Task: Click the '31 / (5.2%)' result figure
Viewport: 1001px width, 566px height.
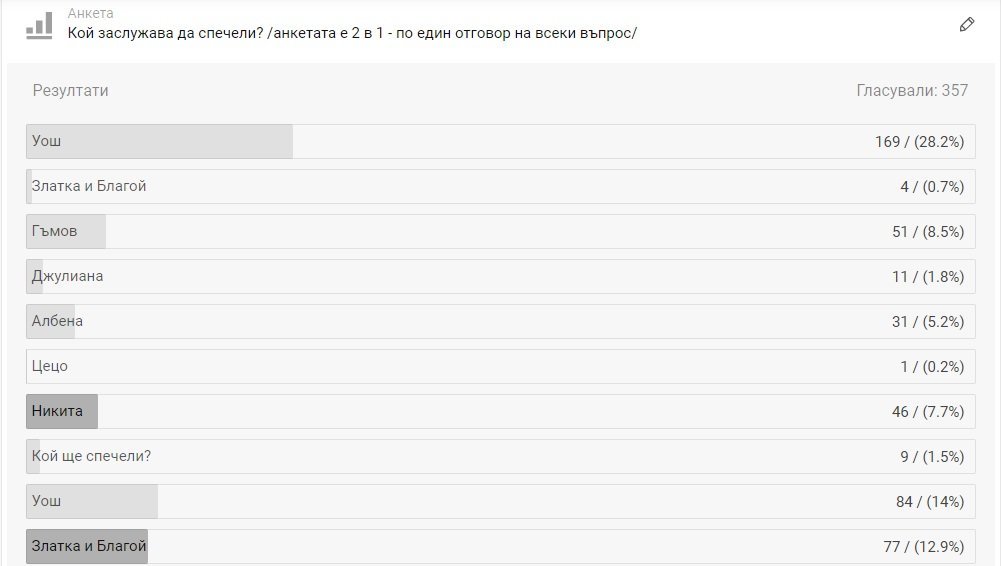Action: click(x=927, y=322)
